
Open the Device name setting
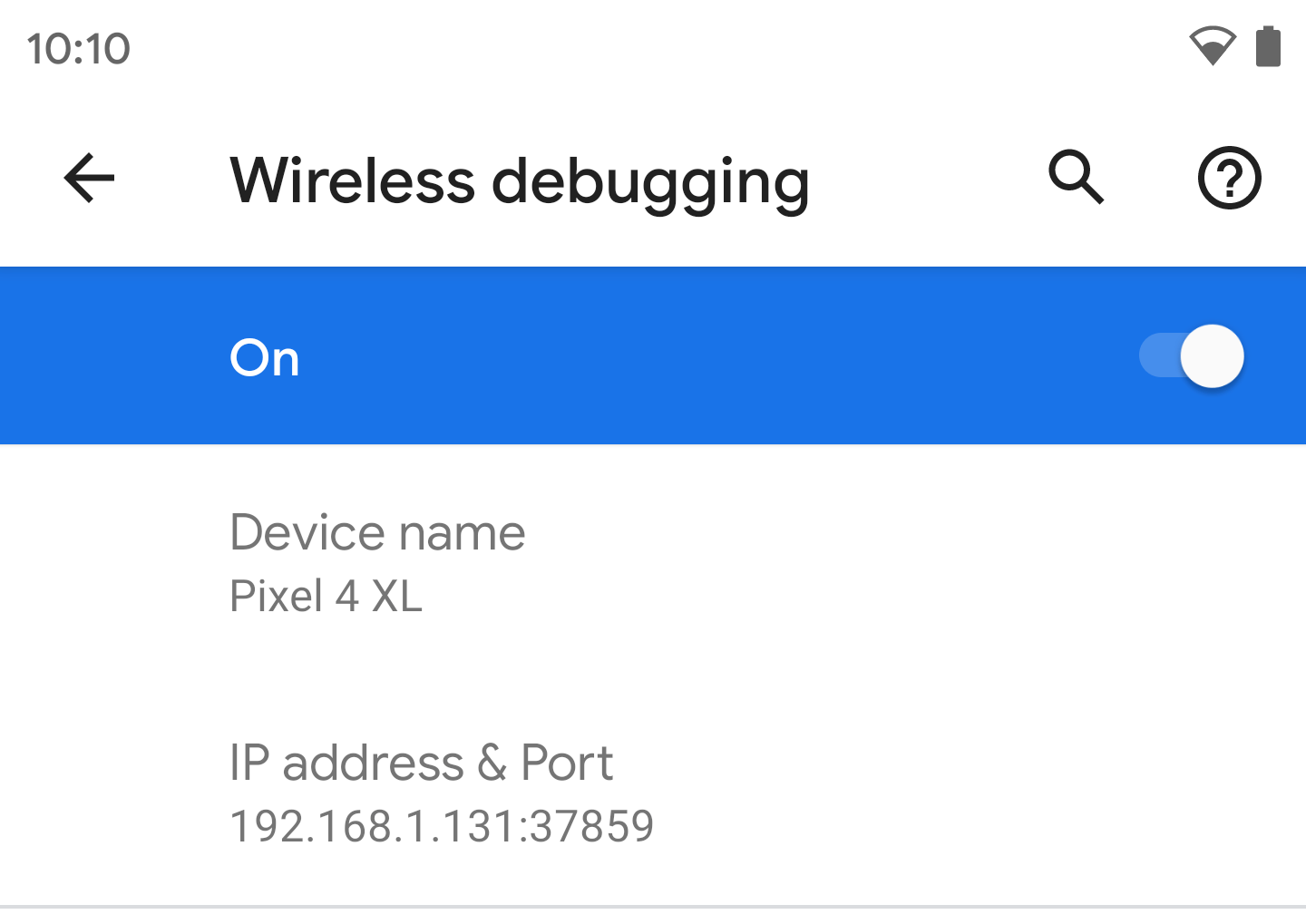tap(653, 562)
